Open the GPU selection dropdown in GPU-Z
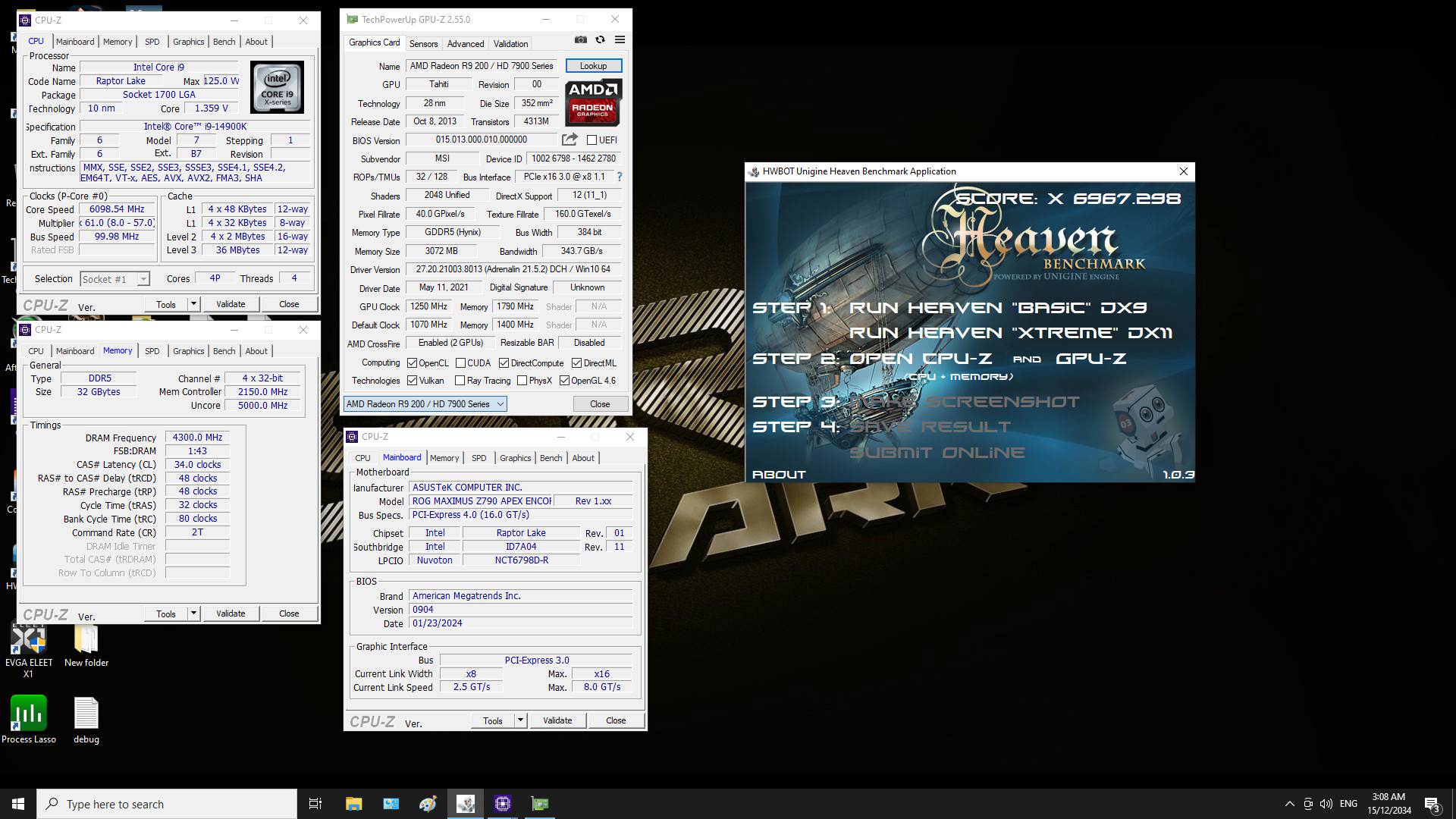1456x819 pixels. 425,404
